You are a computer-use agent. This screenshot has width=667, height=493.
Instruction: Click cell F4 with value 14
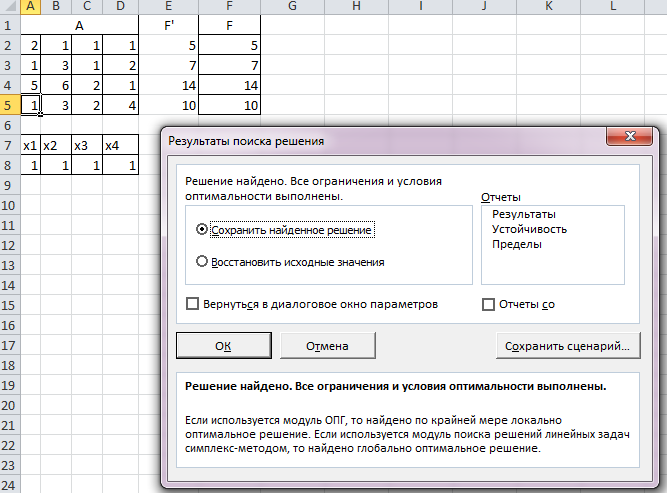click(x=229, y=85)
